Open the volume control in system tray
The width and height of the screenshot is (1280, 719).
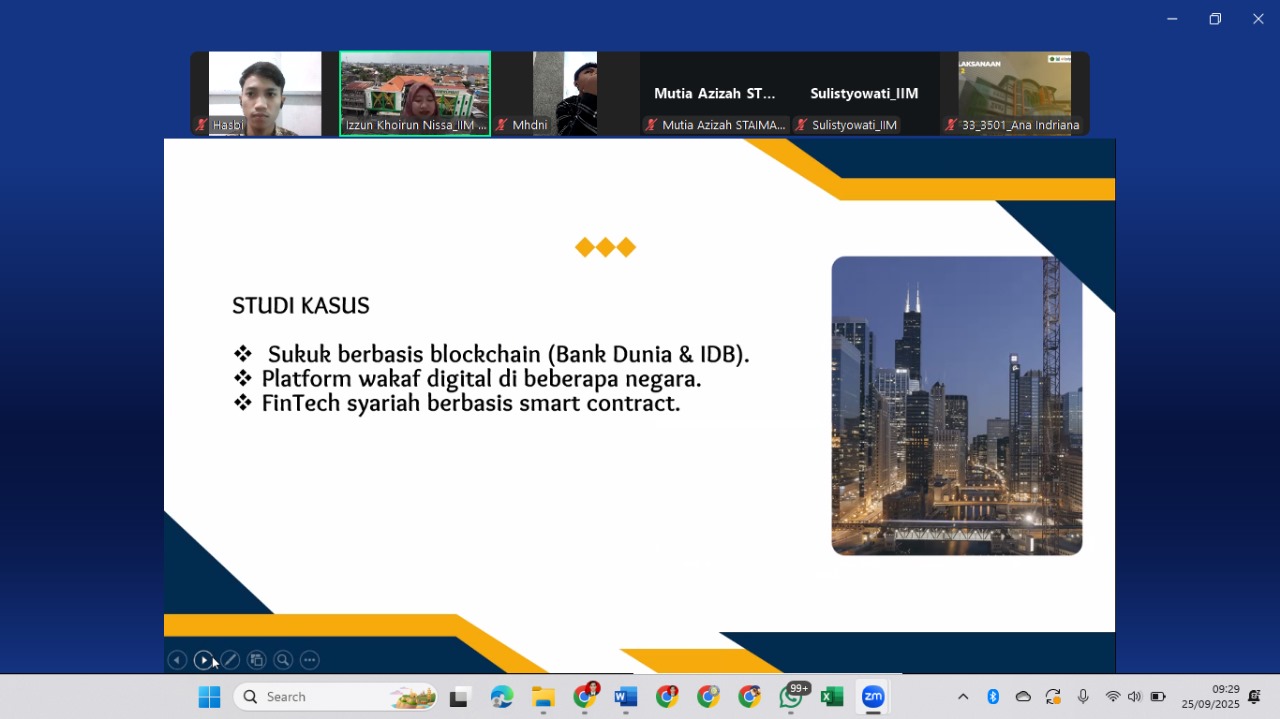tap(1134, 697)
